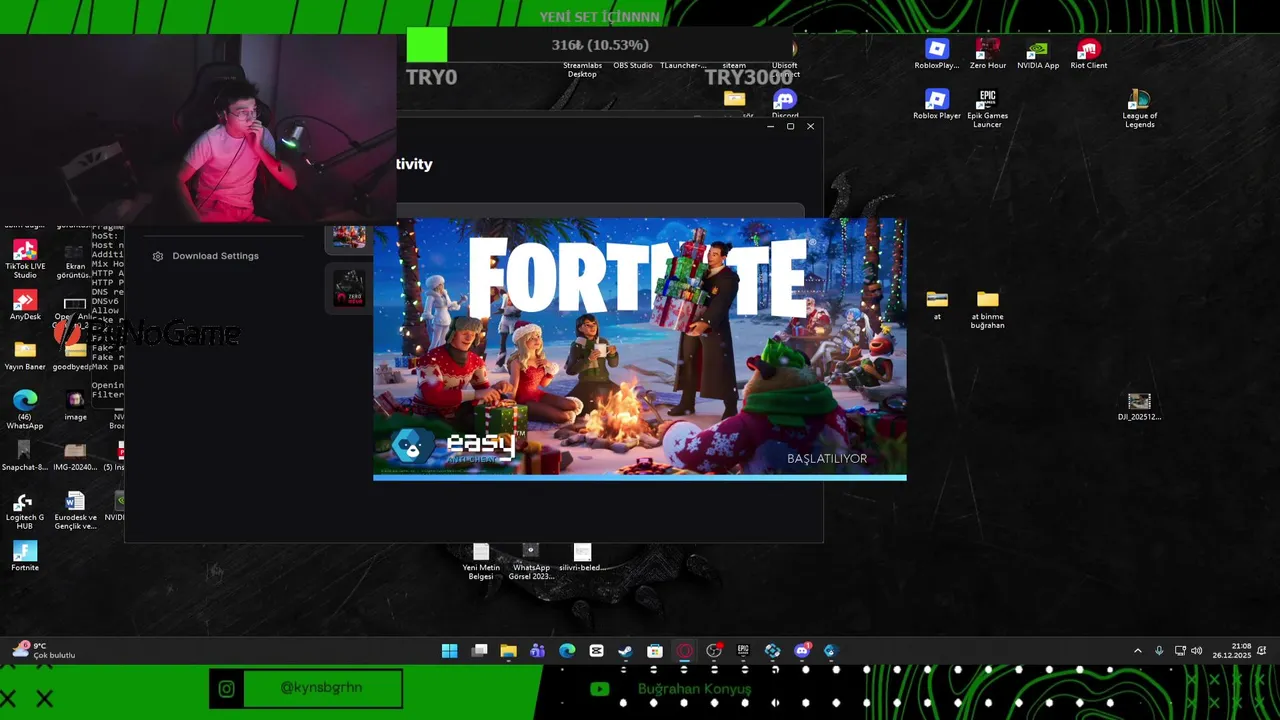Image resolution: width=1280 pixels, height=720 pixels.
Task: Click Download Settings gear icon
Action: pyautogui.click(x=158, y=256)
